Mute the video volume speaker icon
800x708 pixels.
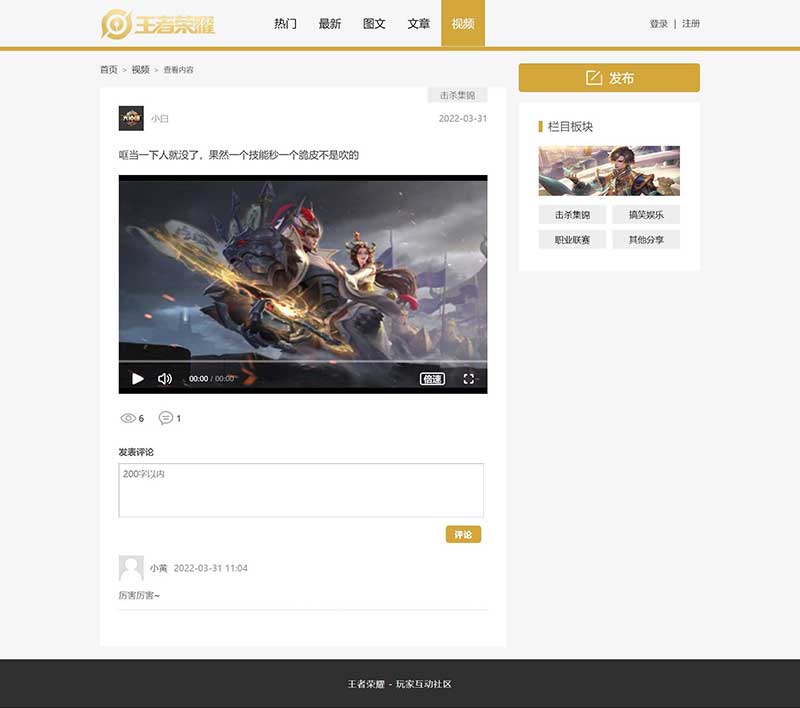[x=165, y=379]
